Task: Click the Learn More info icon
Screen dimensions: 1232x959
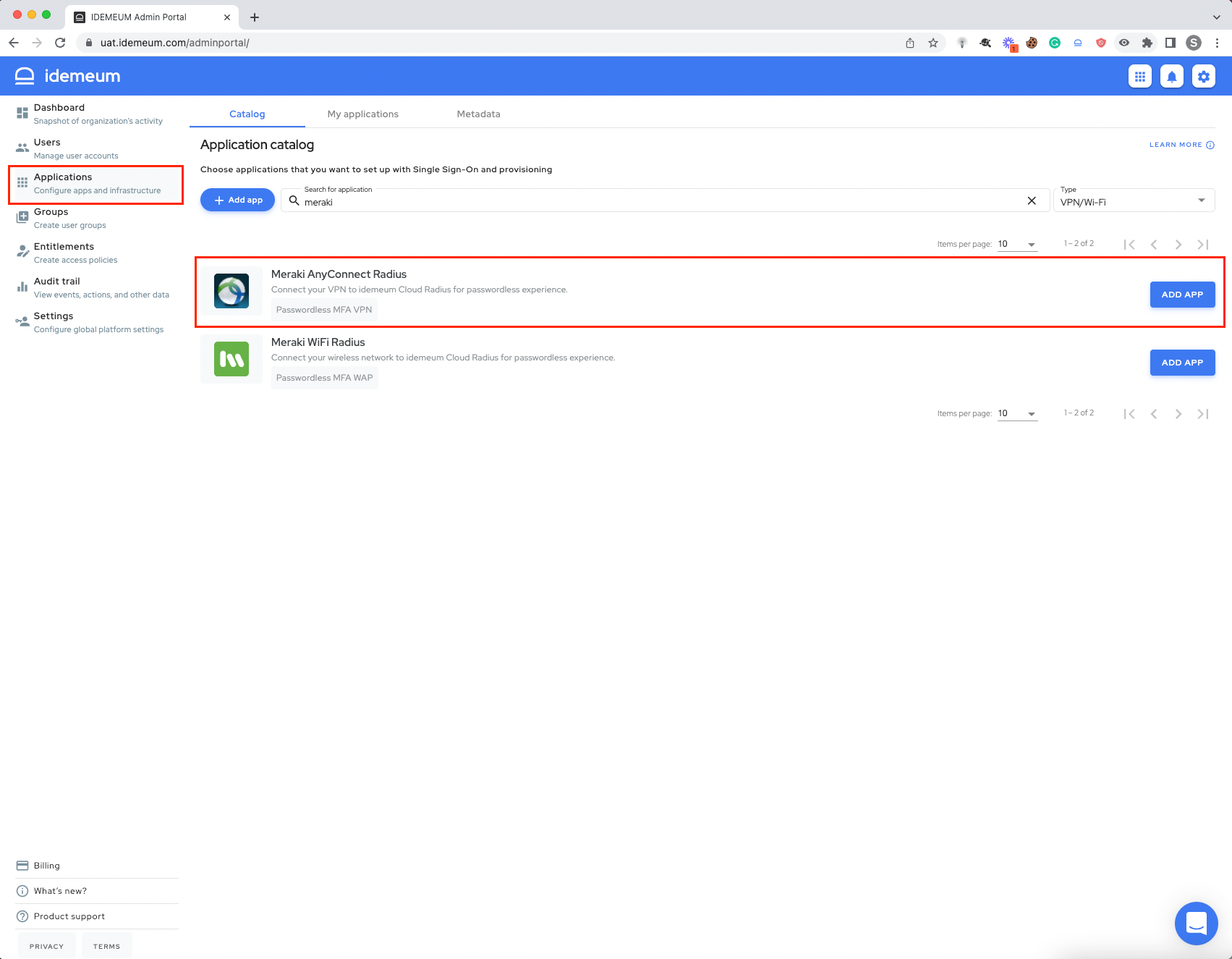Action: point(1210,145)
